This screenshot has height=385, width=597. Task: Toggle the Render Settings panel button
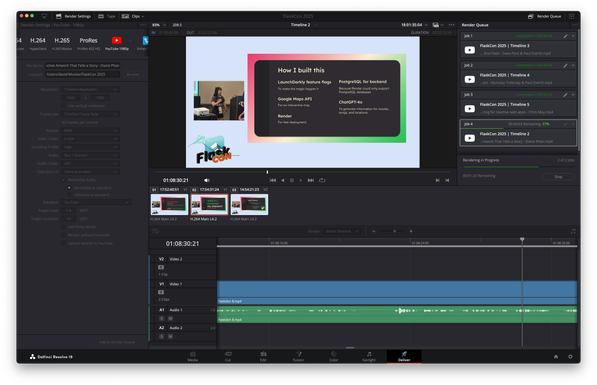pos(74,16)
